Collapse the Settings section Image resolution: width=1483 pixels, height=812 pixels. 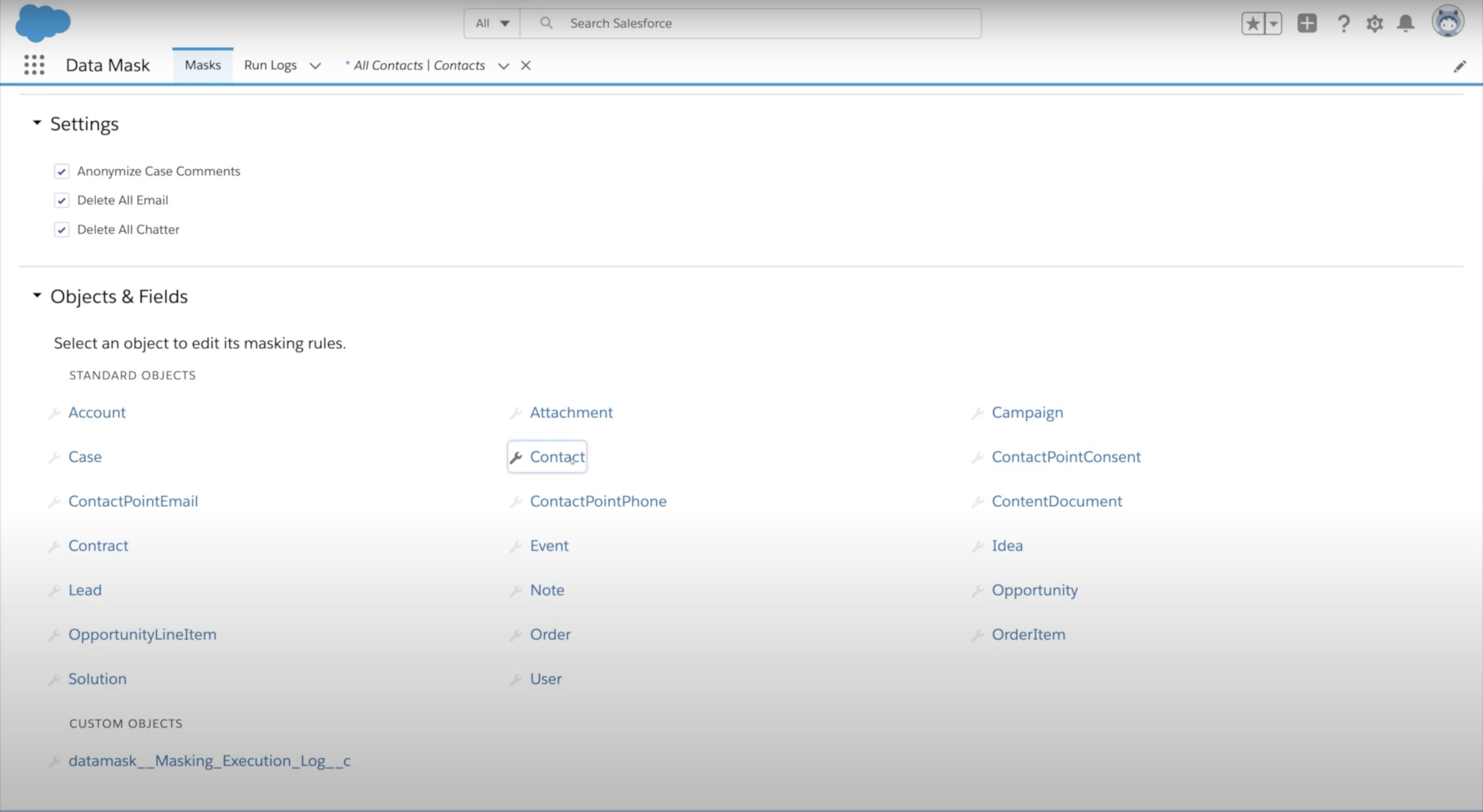(x=37, y=123)
